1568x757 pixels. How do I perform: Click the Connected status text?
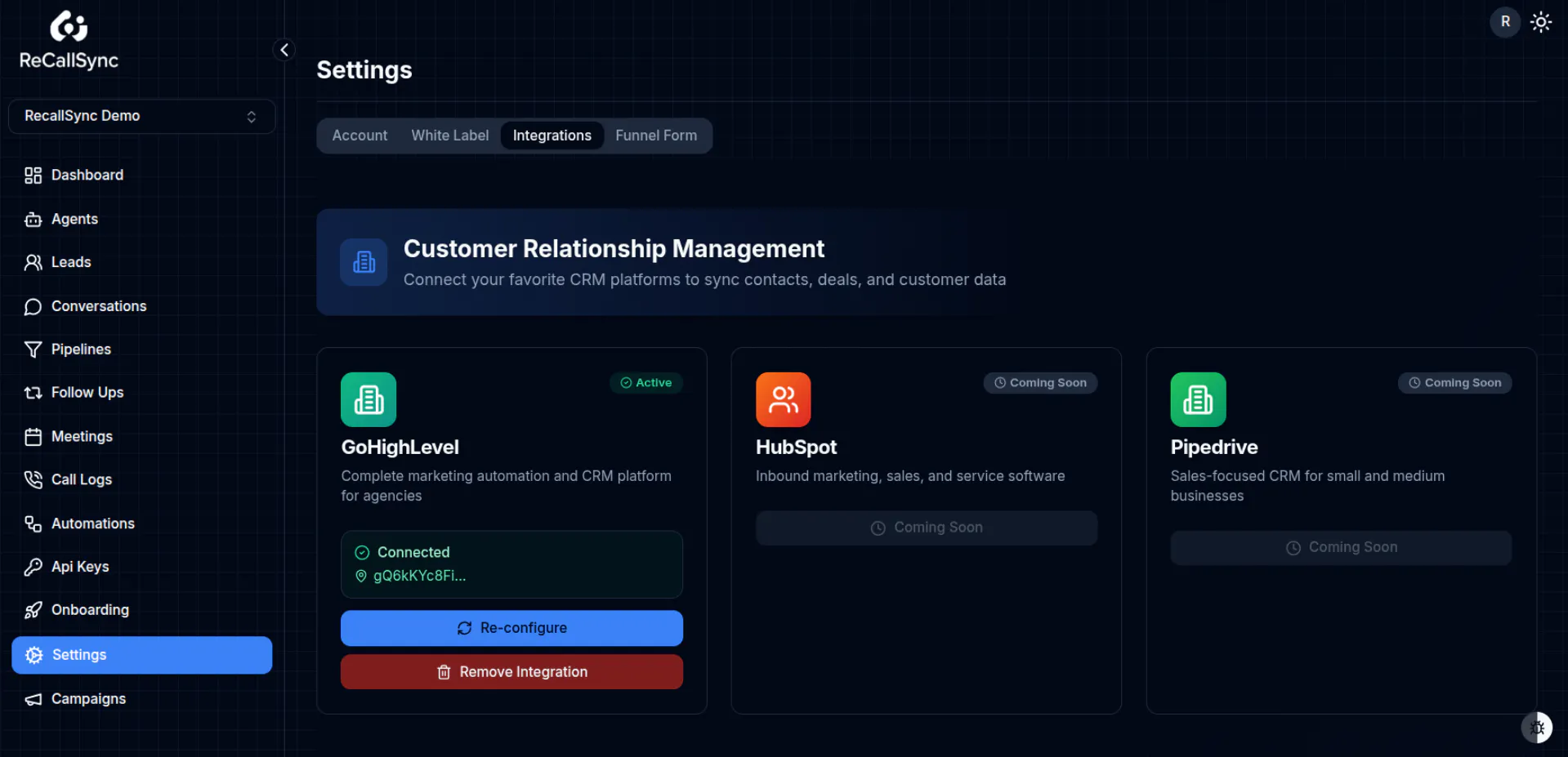coord(413,552)
